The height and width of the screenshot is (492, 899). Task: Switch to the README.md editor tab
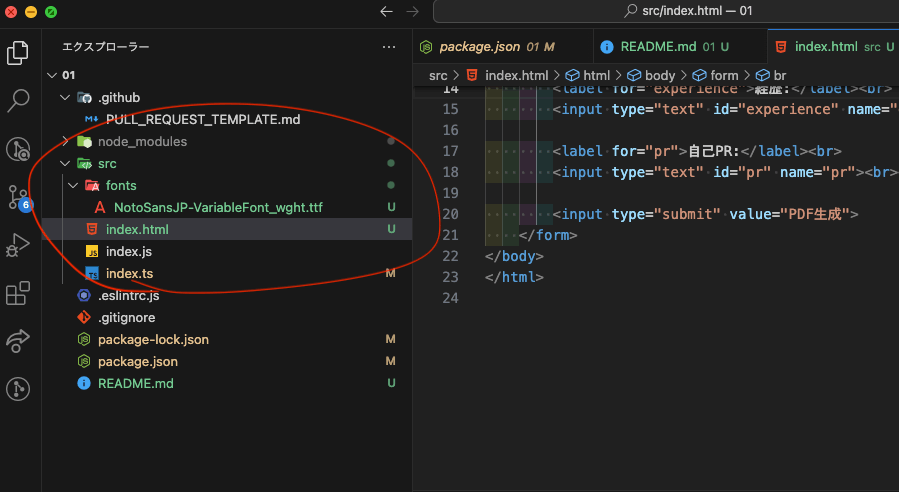[x=680, y=46]
